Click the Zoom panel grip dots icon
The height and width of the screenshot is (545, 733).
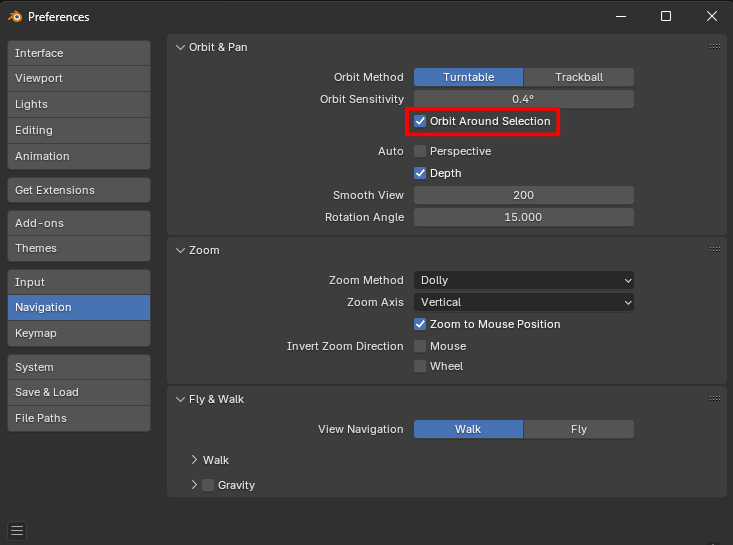tap(715, 250)
